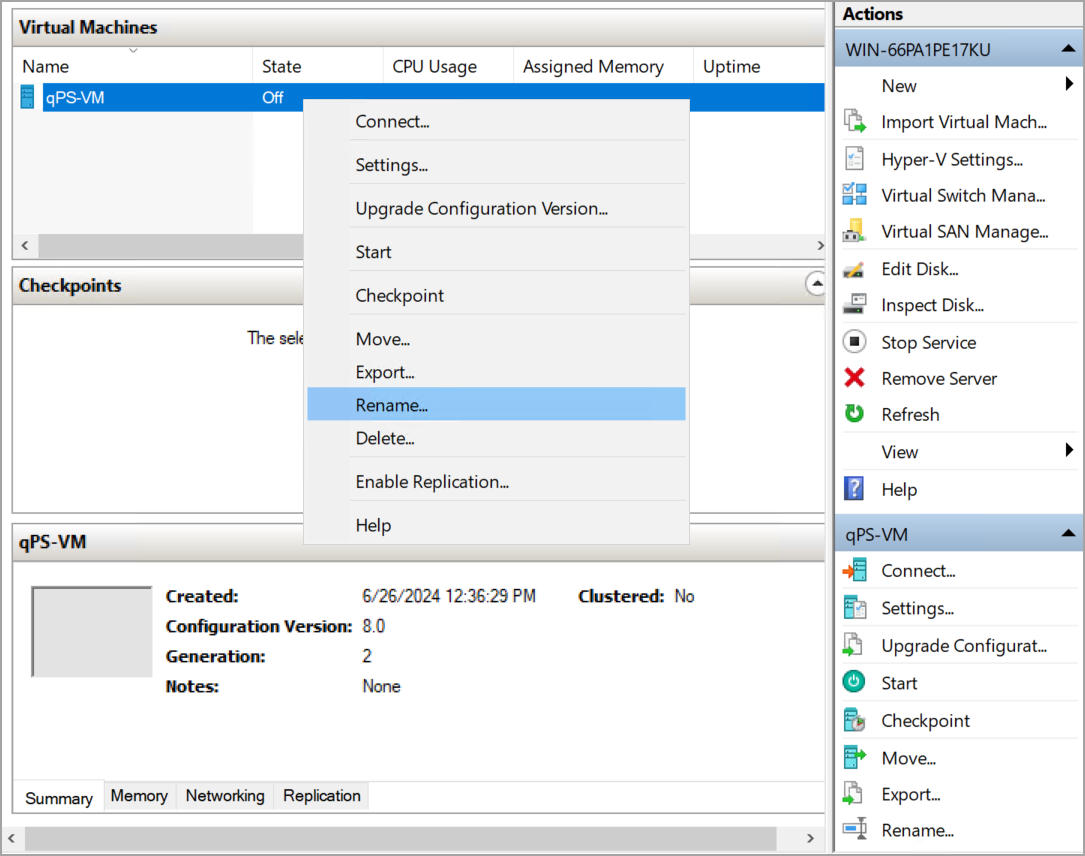Click the red Remove Server icon

(854, 378)
